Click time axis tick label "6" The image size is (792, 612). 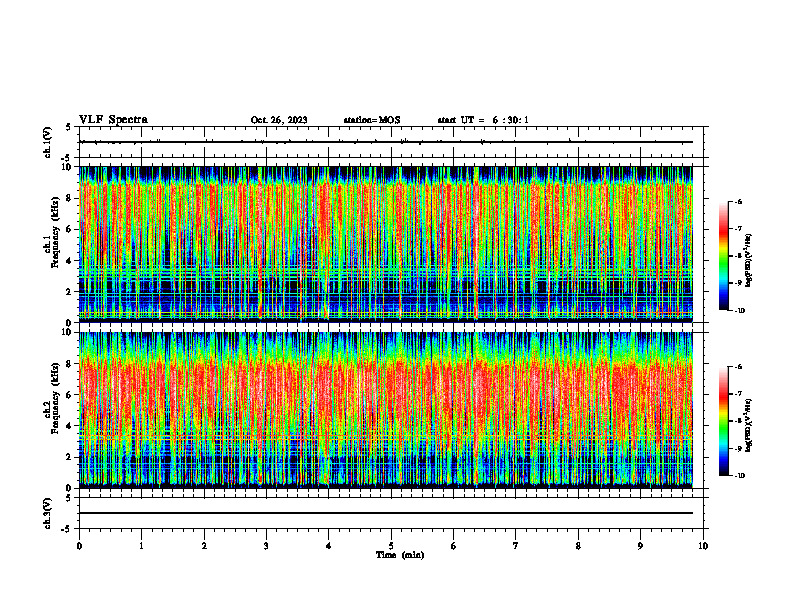click(454, 546)
